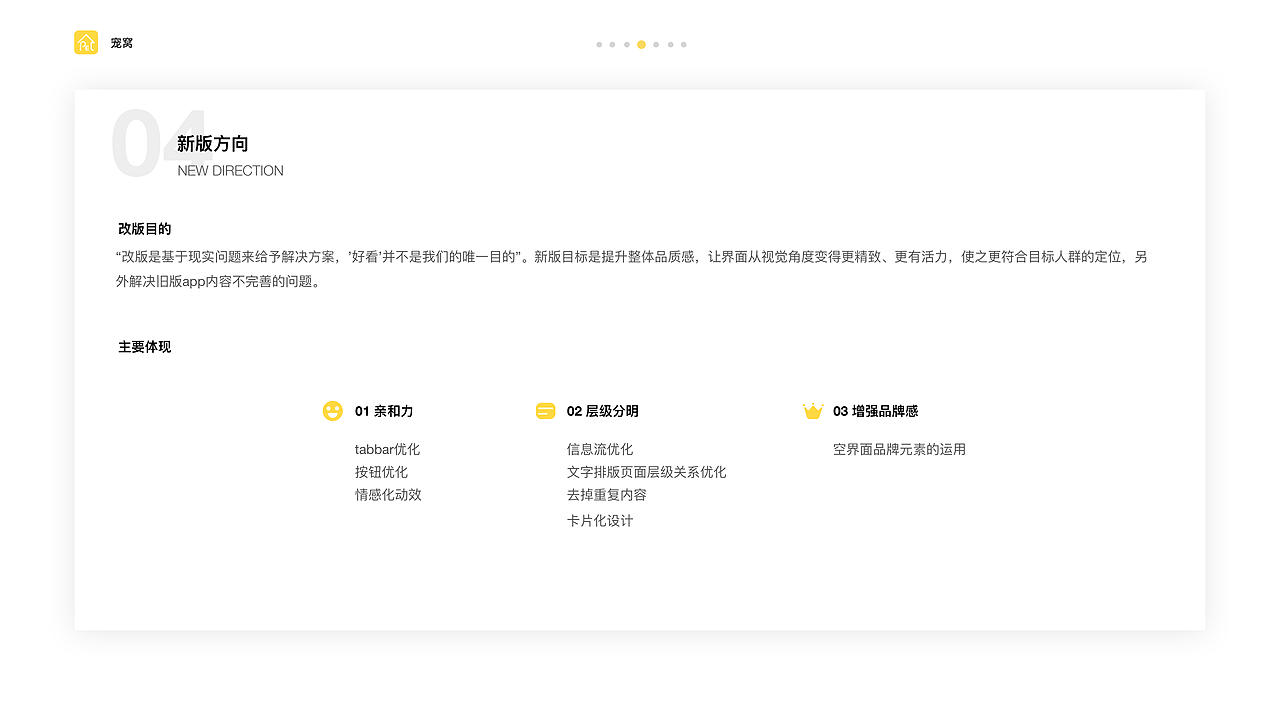Select the 改版目的 section heading
The width and height of the screenshot is (1280, 720).
[143, 228]
